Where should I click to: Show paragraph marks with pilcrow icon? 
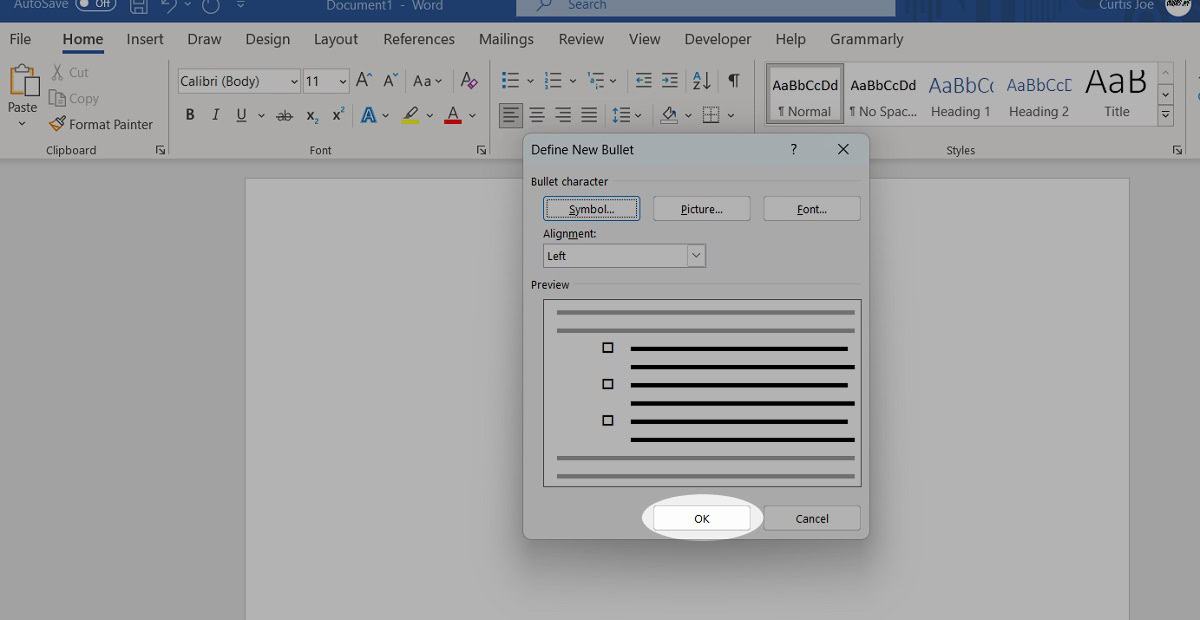(734, 81)
